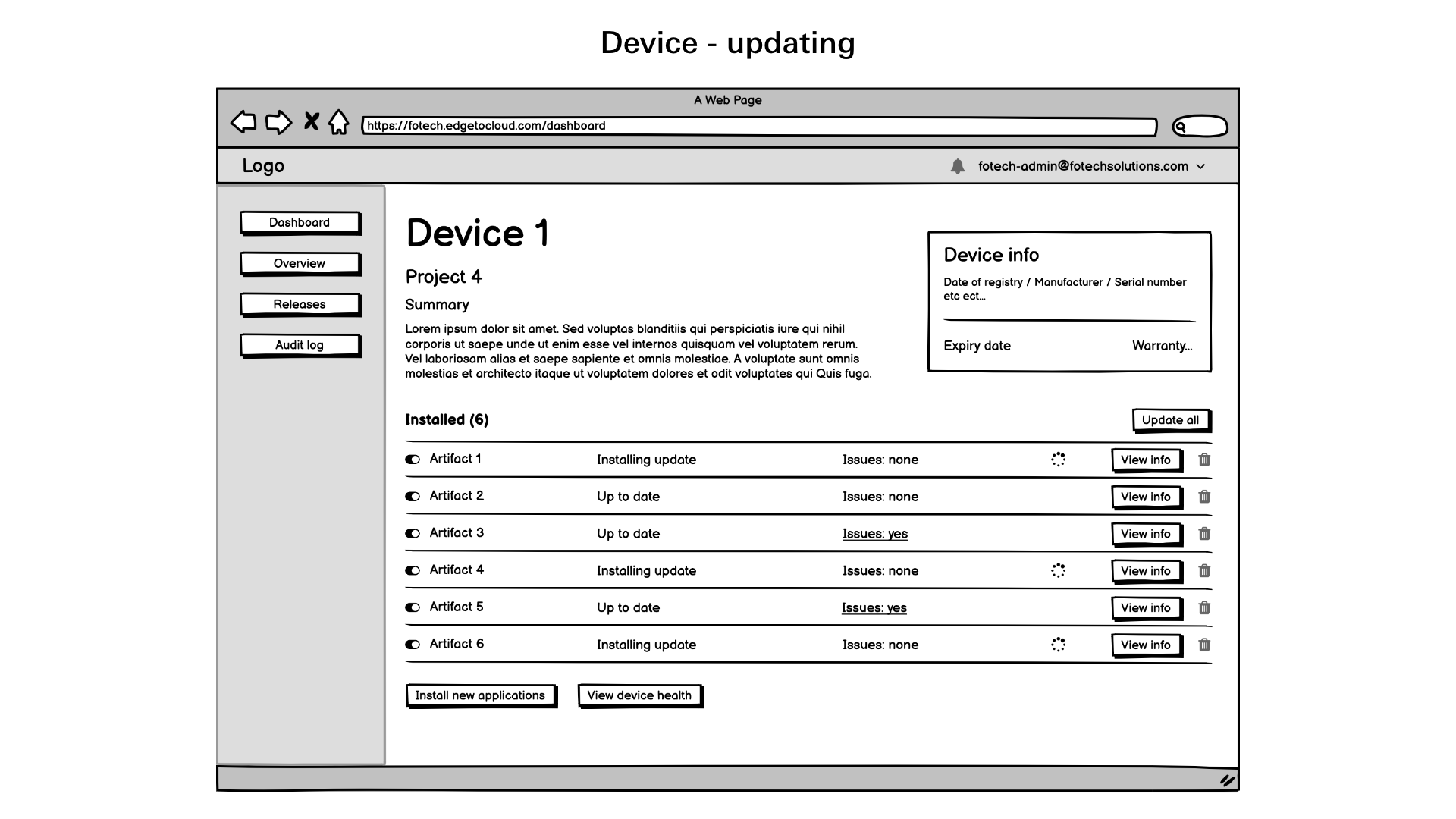This screenshot has width=1456, height=819.
Task: Click the stop loading X icon
Action: point(311,121)
